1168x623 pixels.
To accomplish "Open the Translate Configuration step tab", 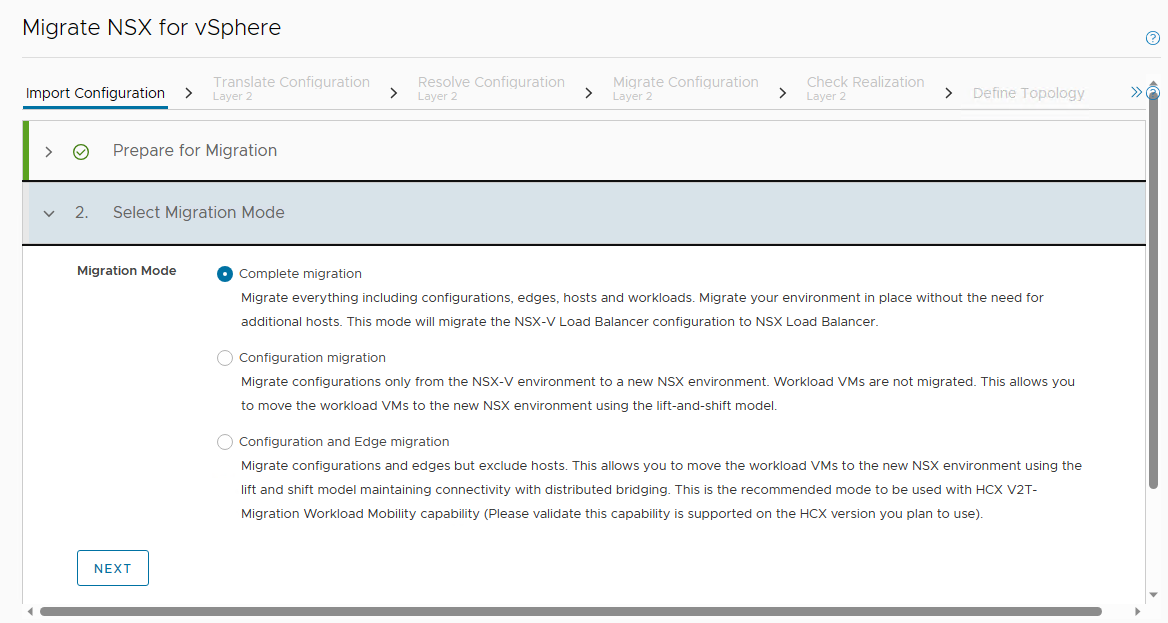I will tap(291, 88).
